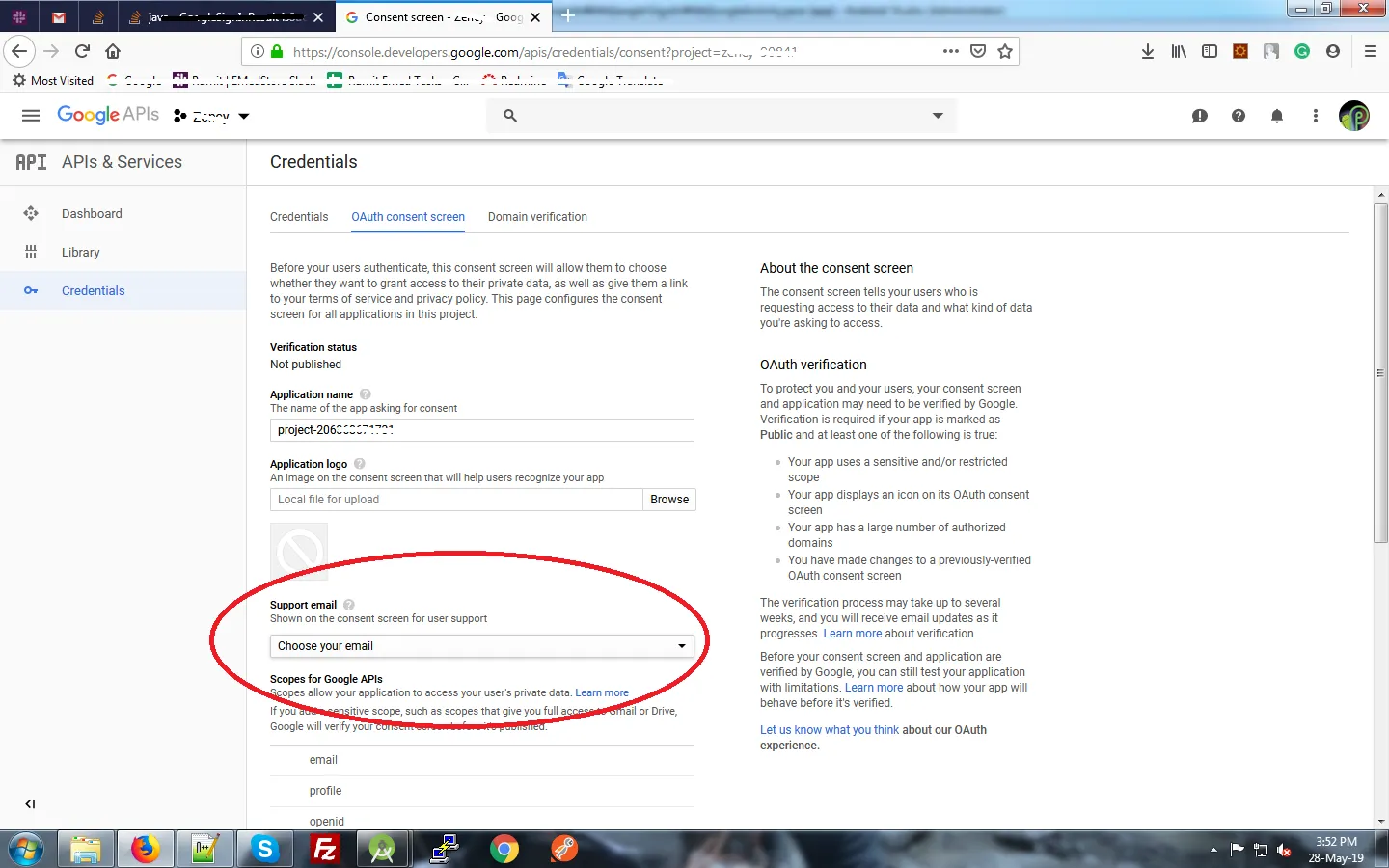Open the Windows Start menu
1389x868 pixels.
(x=26, y=849)
